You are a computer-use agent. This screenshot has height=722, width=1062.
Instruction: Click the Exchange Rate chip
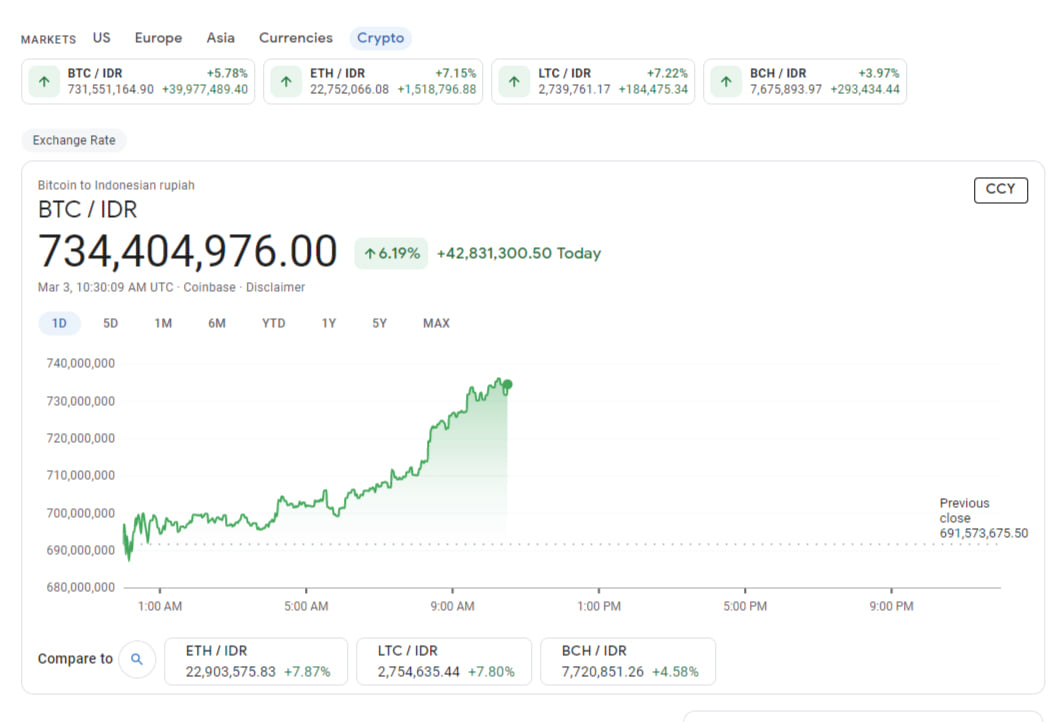(75, 140)
